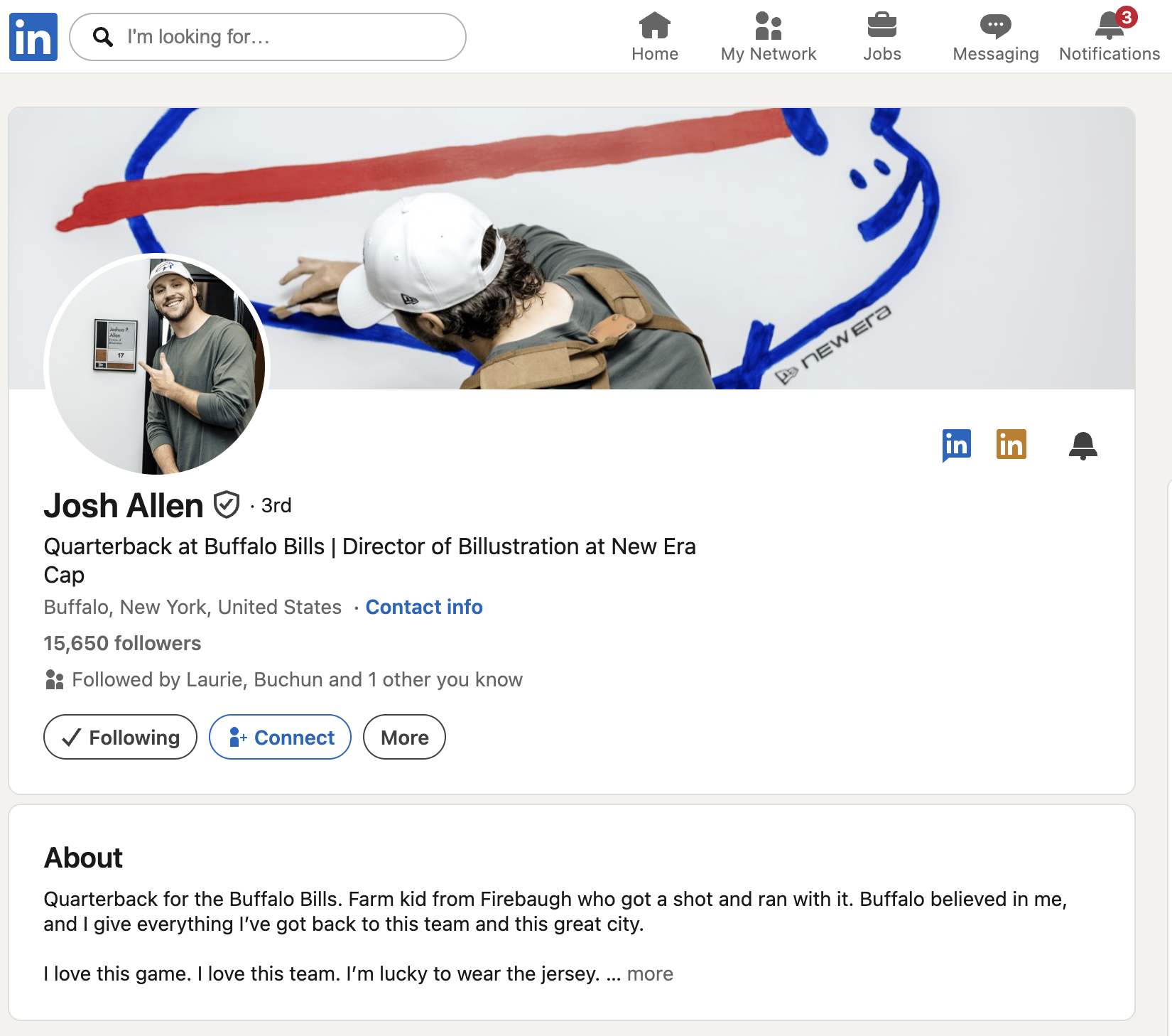Click the LinkedIn logo in the top-left

pyautogui.click(x=33, y=37)
